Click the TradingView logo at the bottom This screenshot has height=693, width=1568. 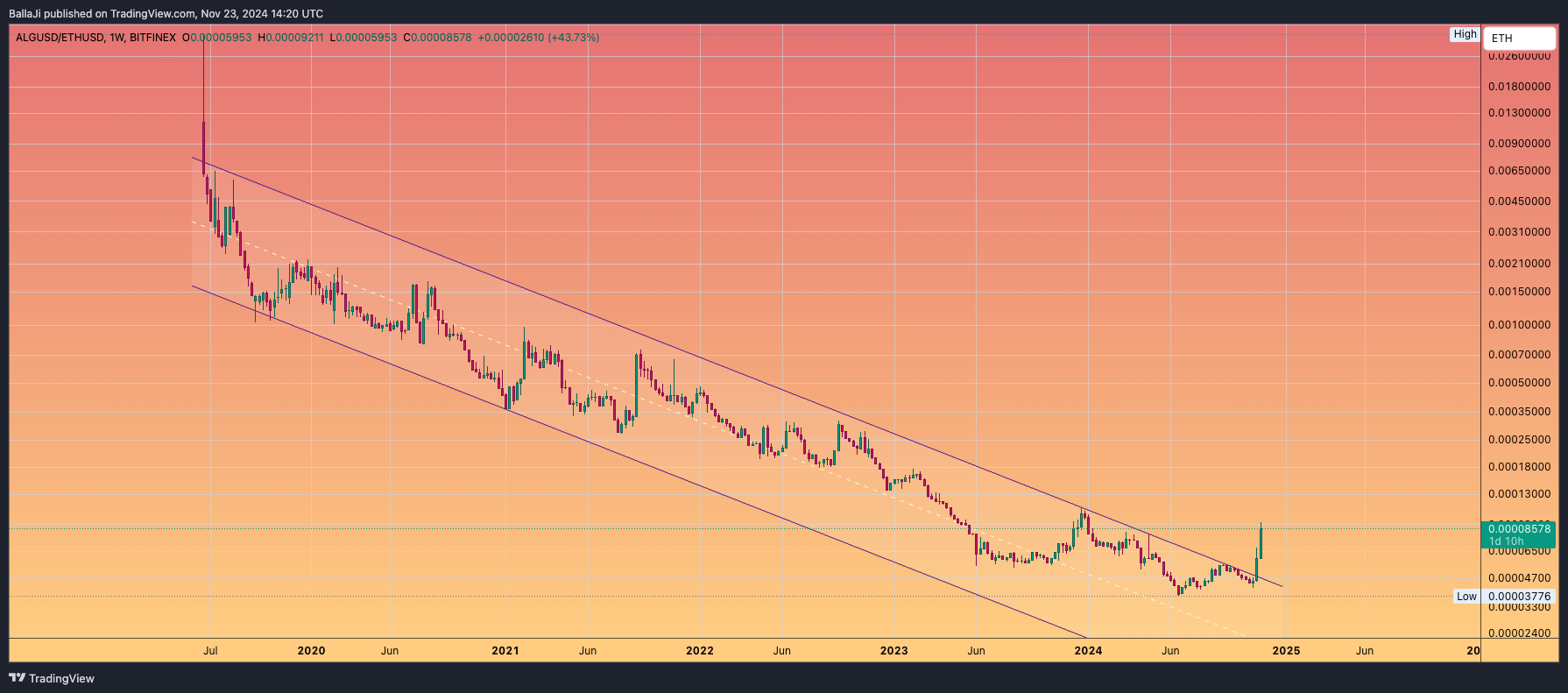tap(51, 678)
